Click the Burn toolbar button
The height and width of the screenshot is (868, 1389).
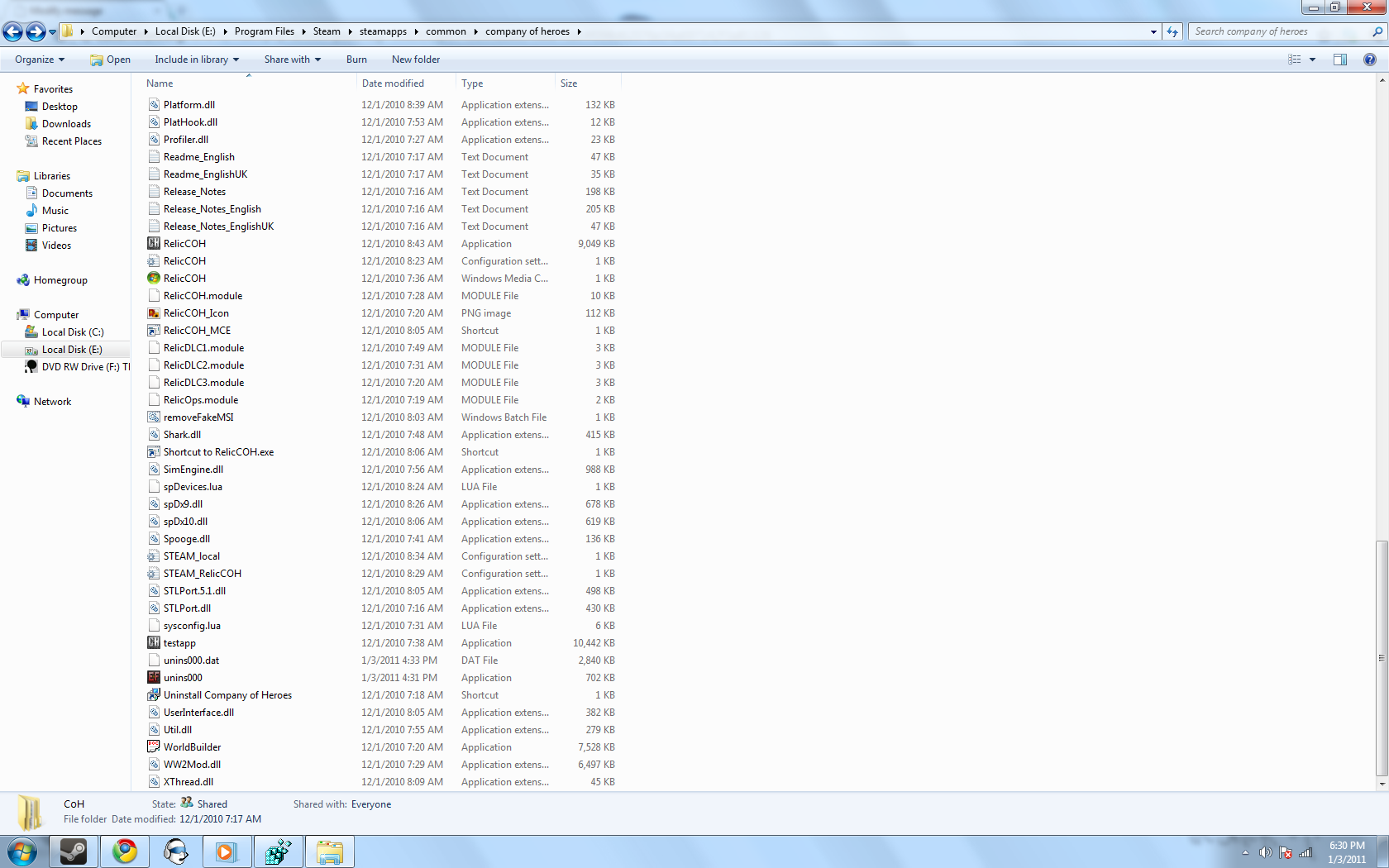tap(356, 60)
